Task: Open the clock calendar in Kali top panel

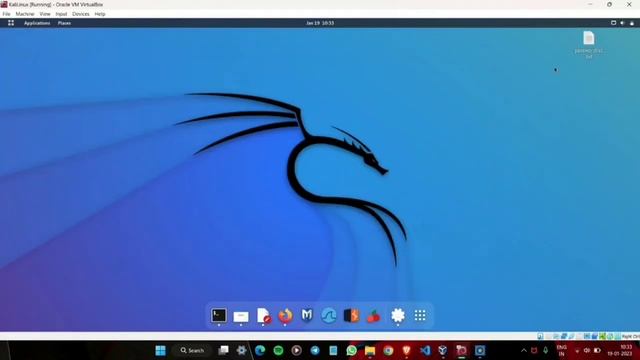Action: pos(320,23)
